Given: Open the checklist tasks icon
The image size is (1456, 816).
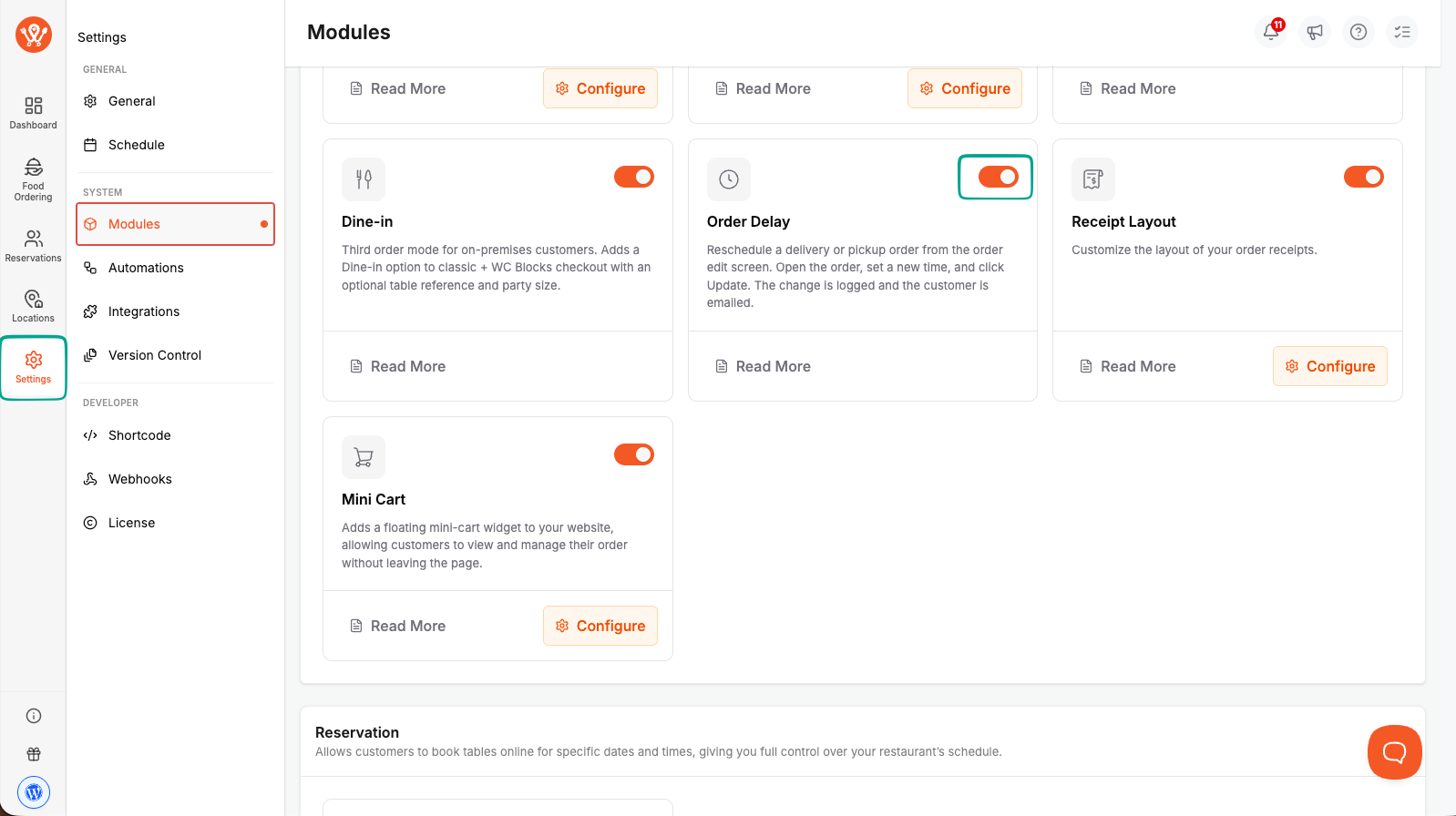Looking at the screenshot, I should pos(1402,32).
